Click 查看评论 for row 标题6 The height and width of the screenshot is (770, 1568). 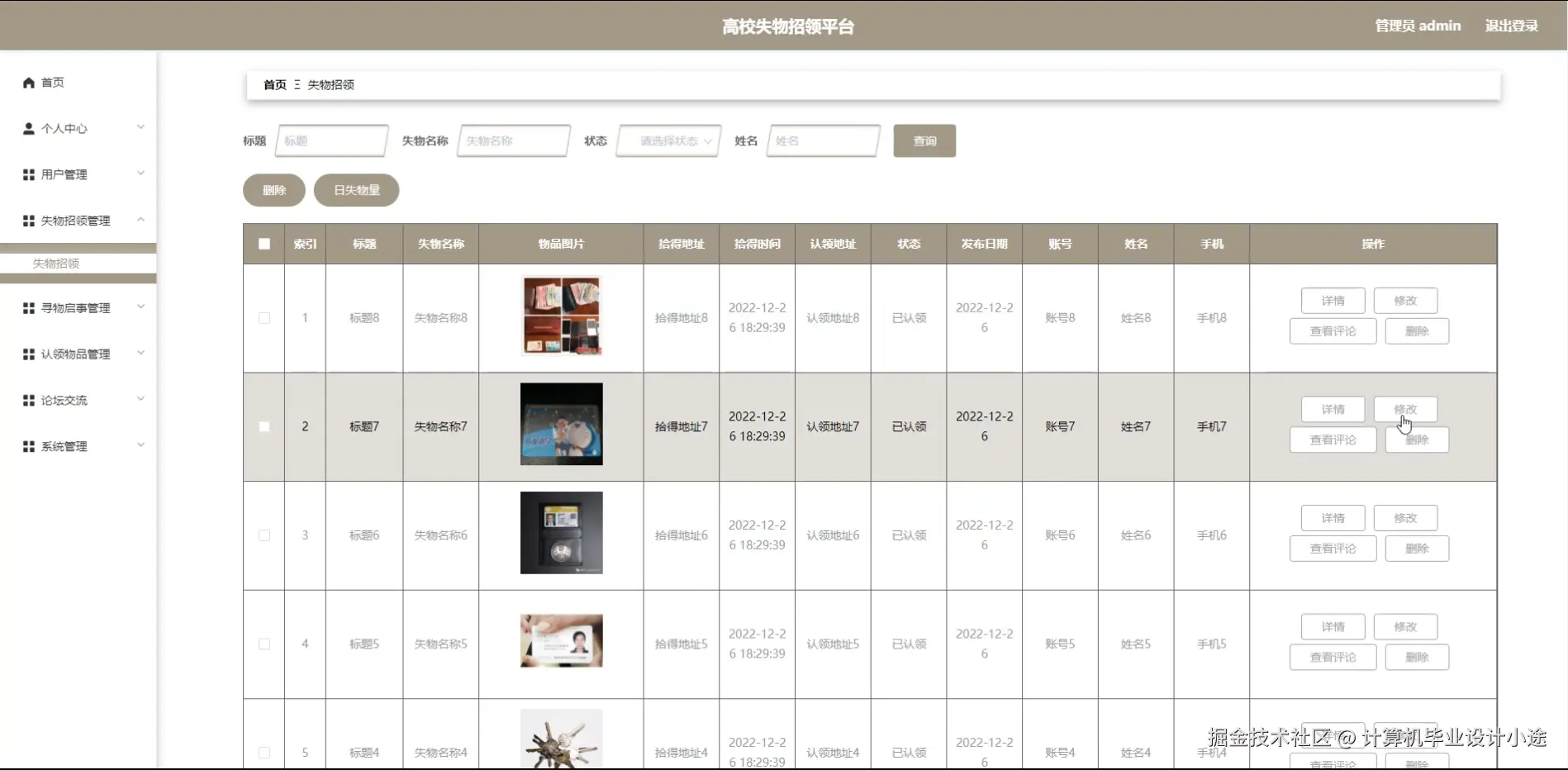pyautogui.click(x=1333, y=549)
